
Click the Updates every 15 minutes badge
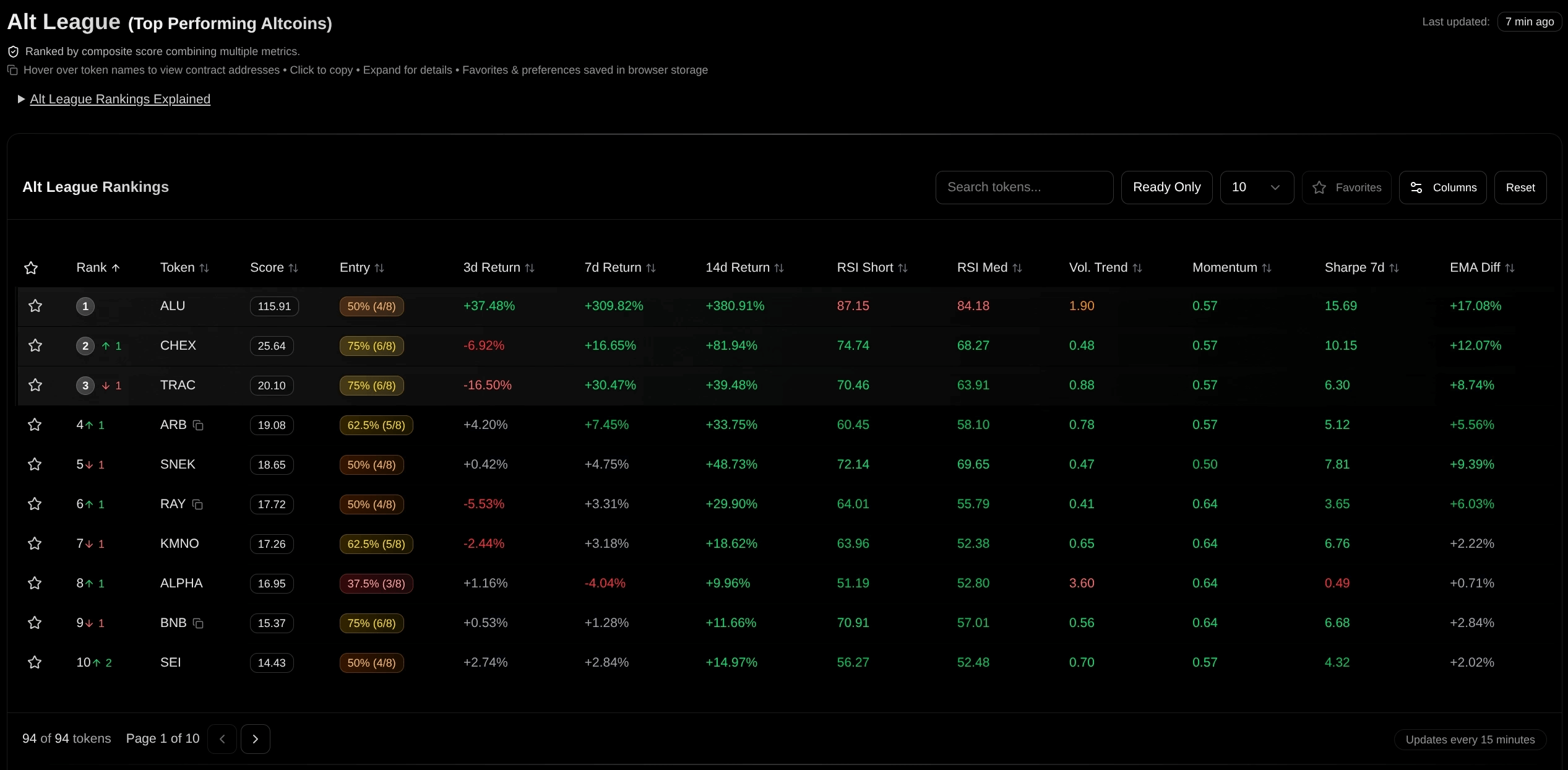click(x=1470, y=739)
